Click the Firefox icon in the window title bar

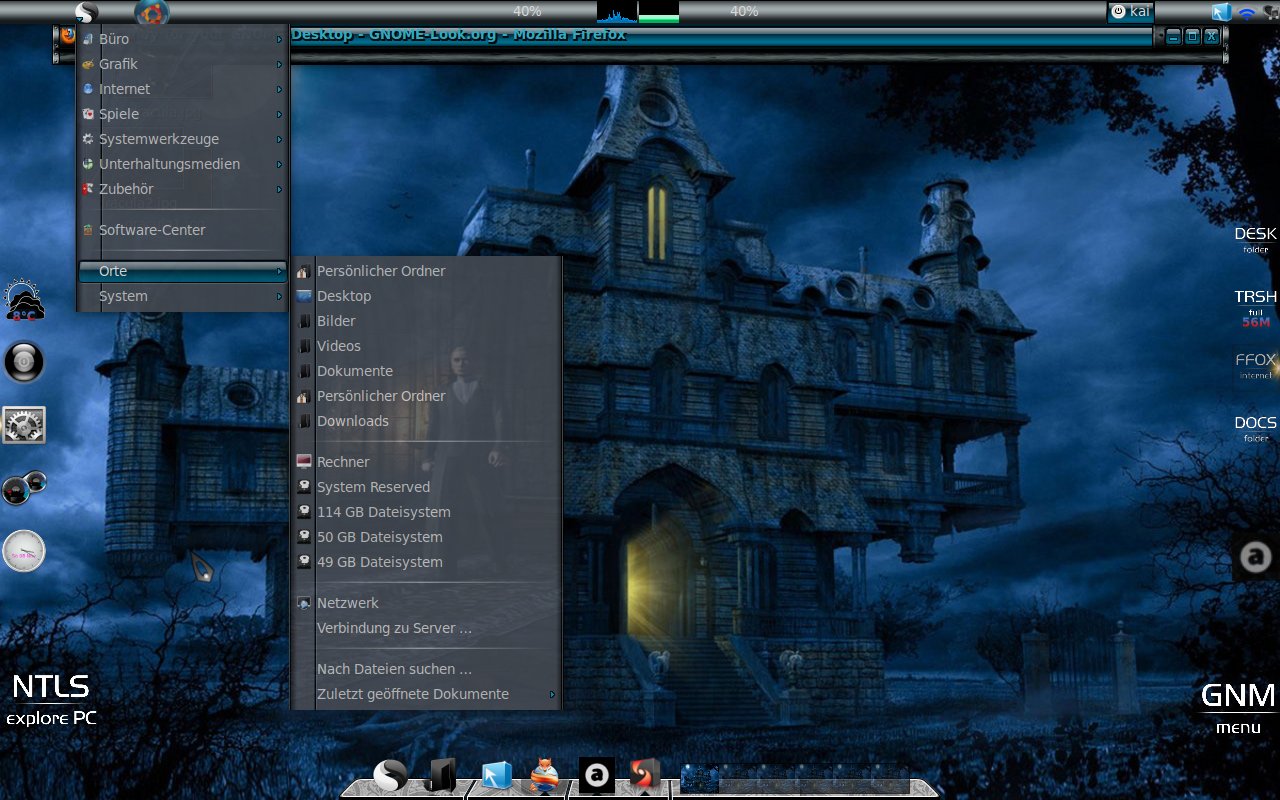pos(68,35)
